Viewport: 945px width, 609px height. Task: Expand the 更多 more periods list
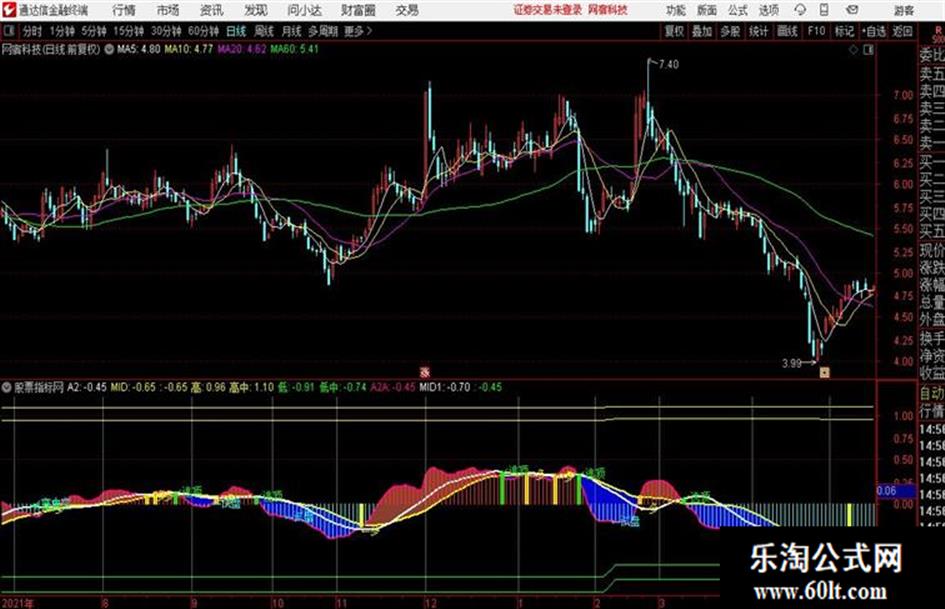pyautogui.click(x=358, y=31)
